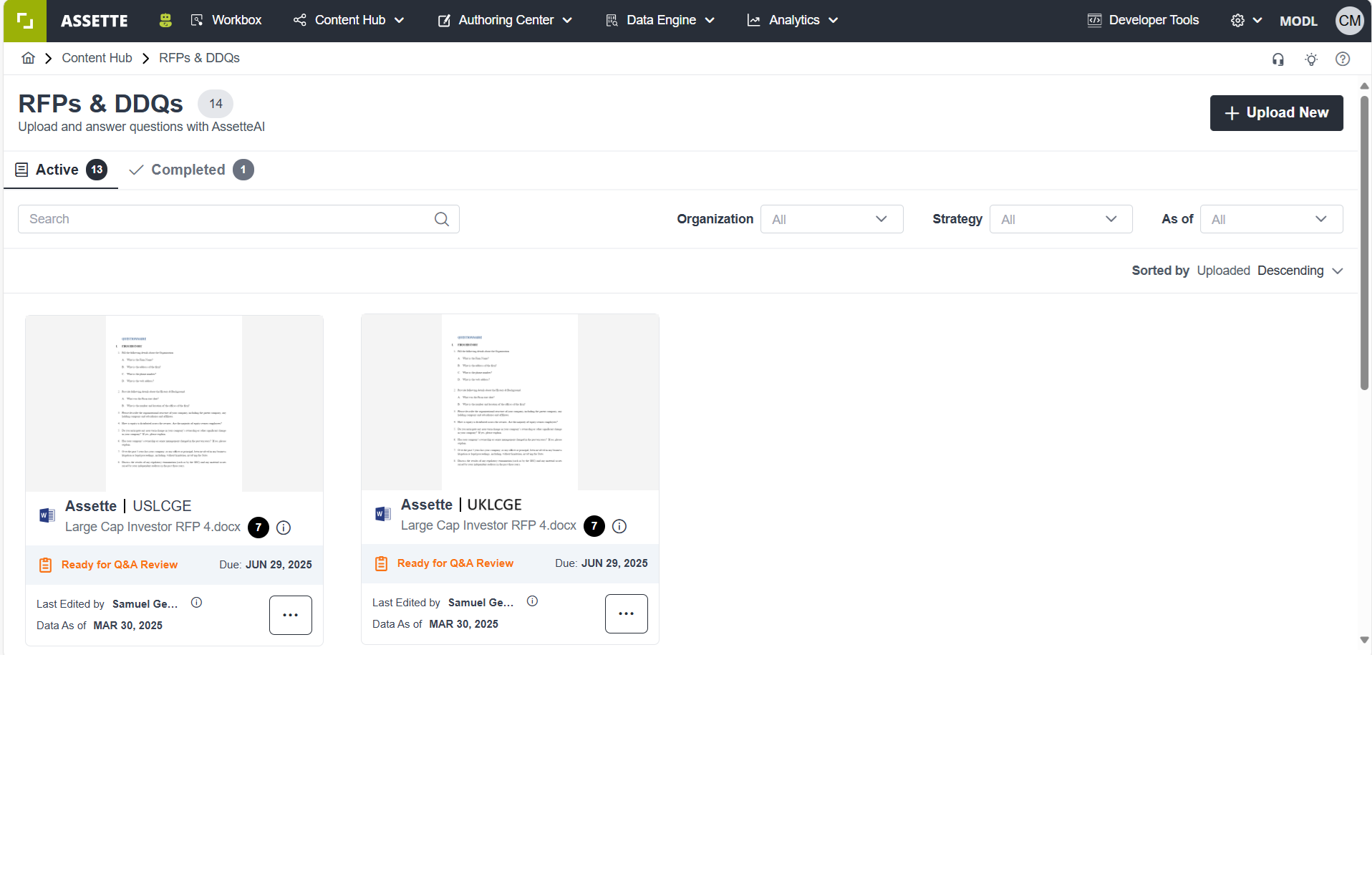Click the home breadcrumb icon

point(28,58)
